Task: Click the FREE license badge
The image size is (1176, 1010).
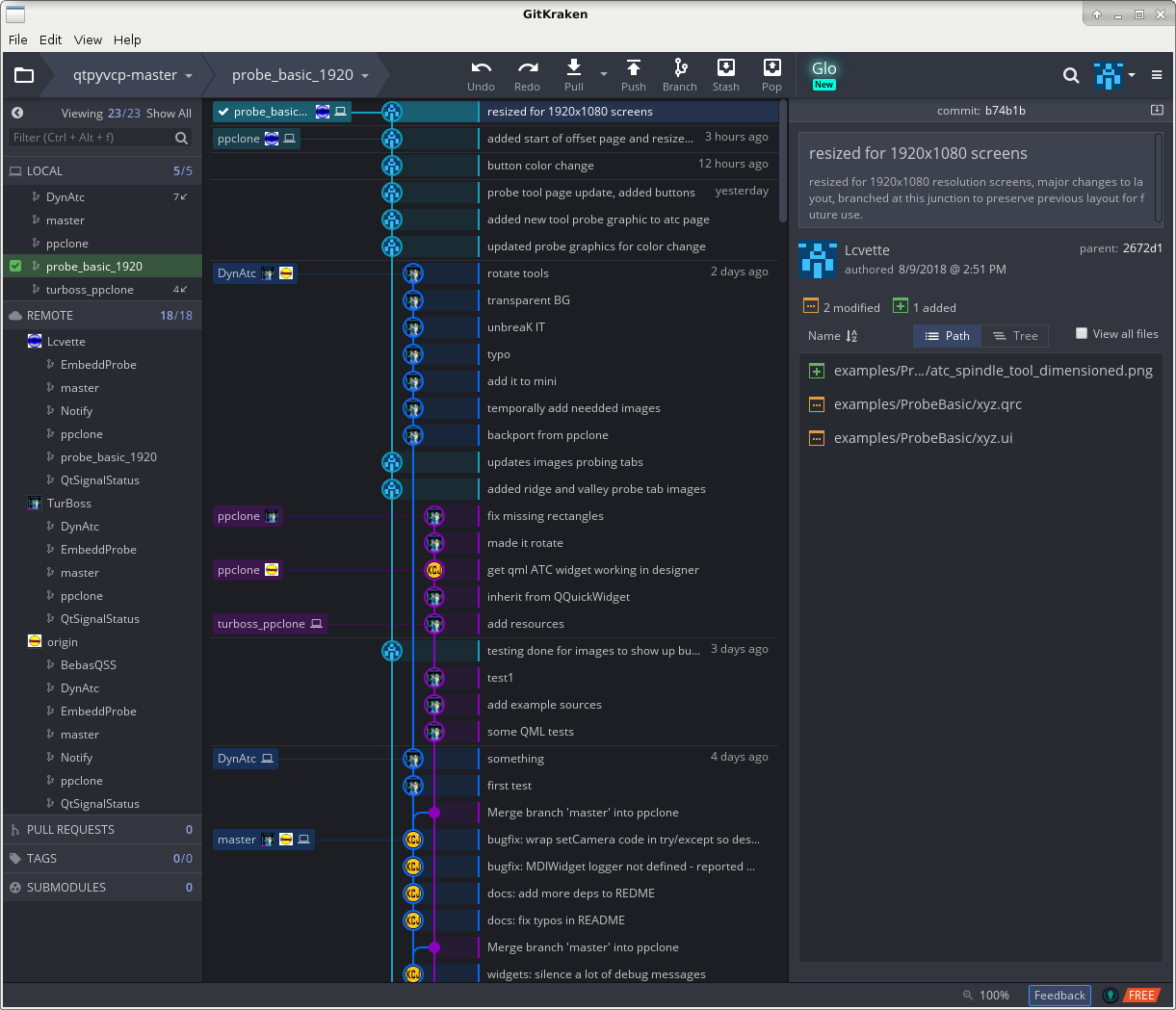Action: tap(1141, 996)
